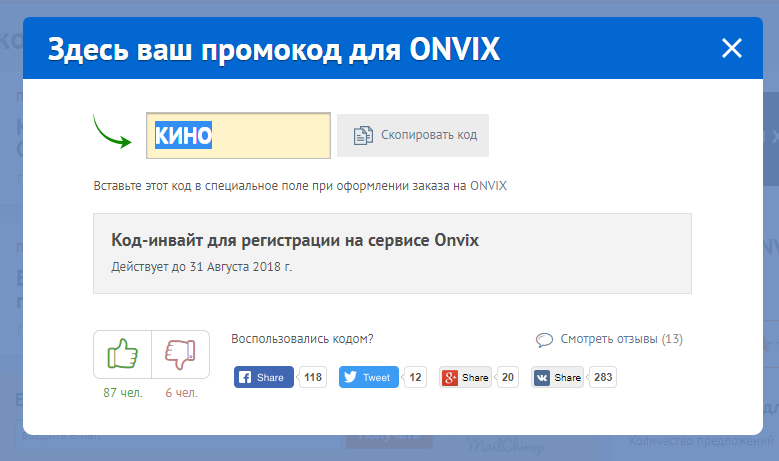Click 'Код-инвайт для регистрации на сервисе Onvix' title
The width and height of the screenshot is (779, 461).
pos(295,240)
